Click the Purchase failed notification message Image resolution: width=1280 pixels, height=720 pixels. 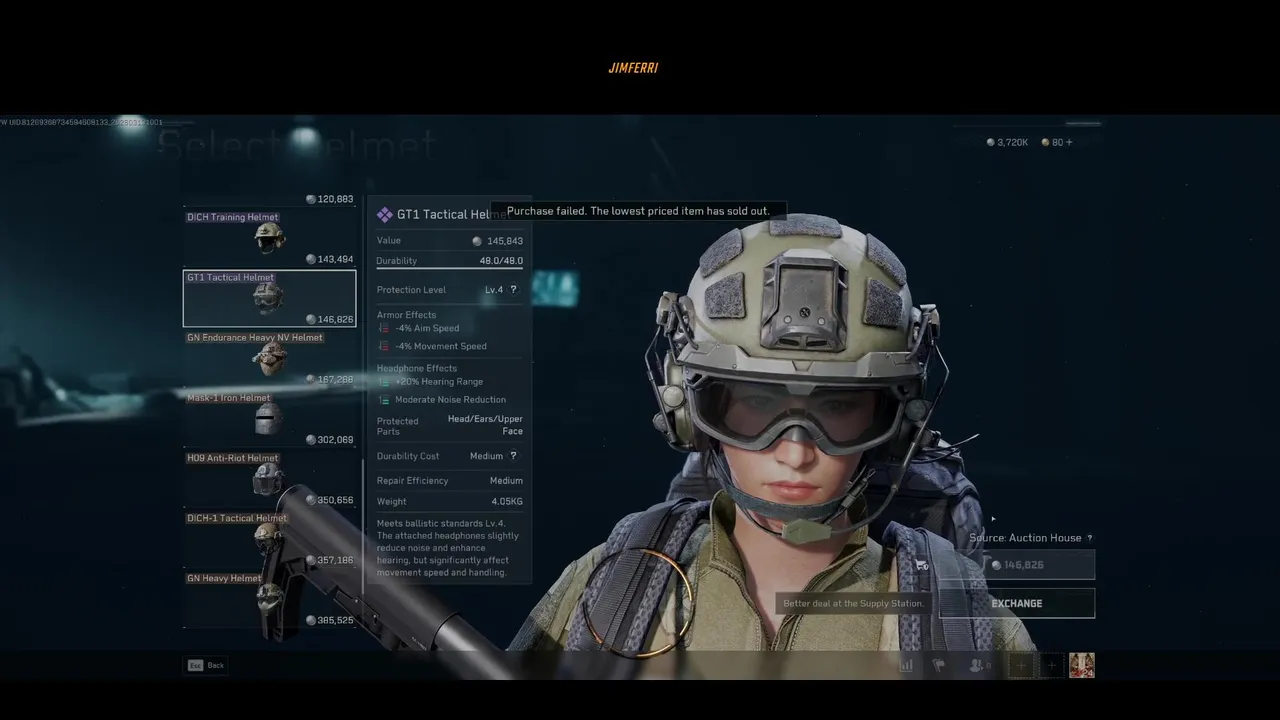tap(638, 211)
